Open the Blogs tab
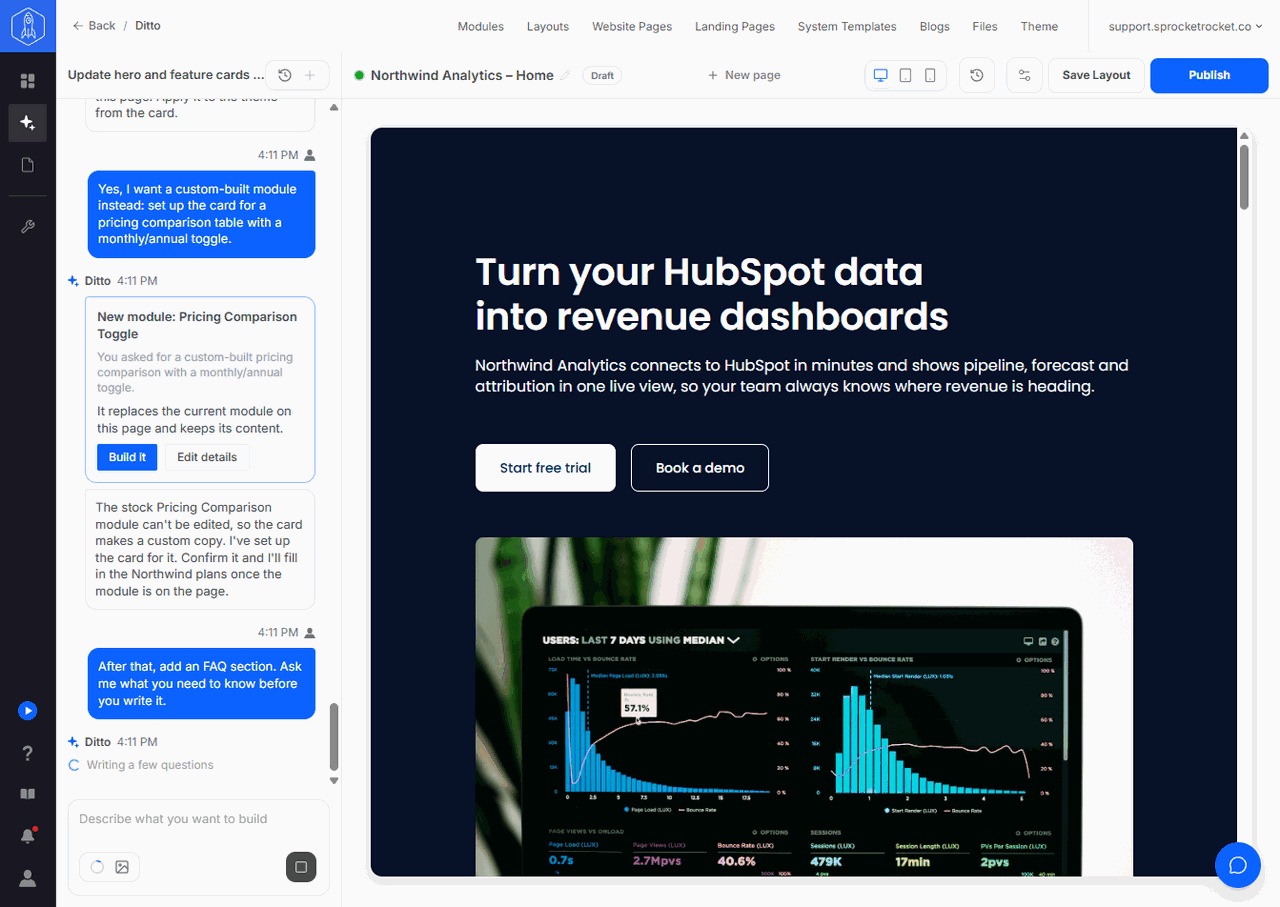This screenshot has width=1280, height=907. click(x=935, y=26)
